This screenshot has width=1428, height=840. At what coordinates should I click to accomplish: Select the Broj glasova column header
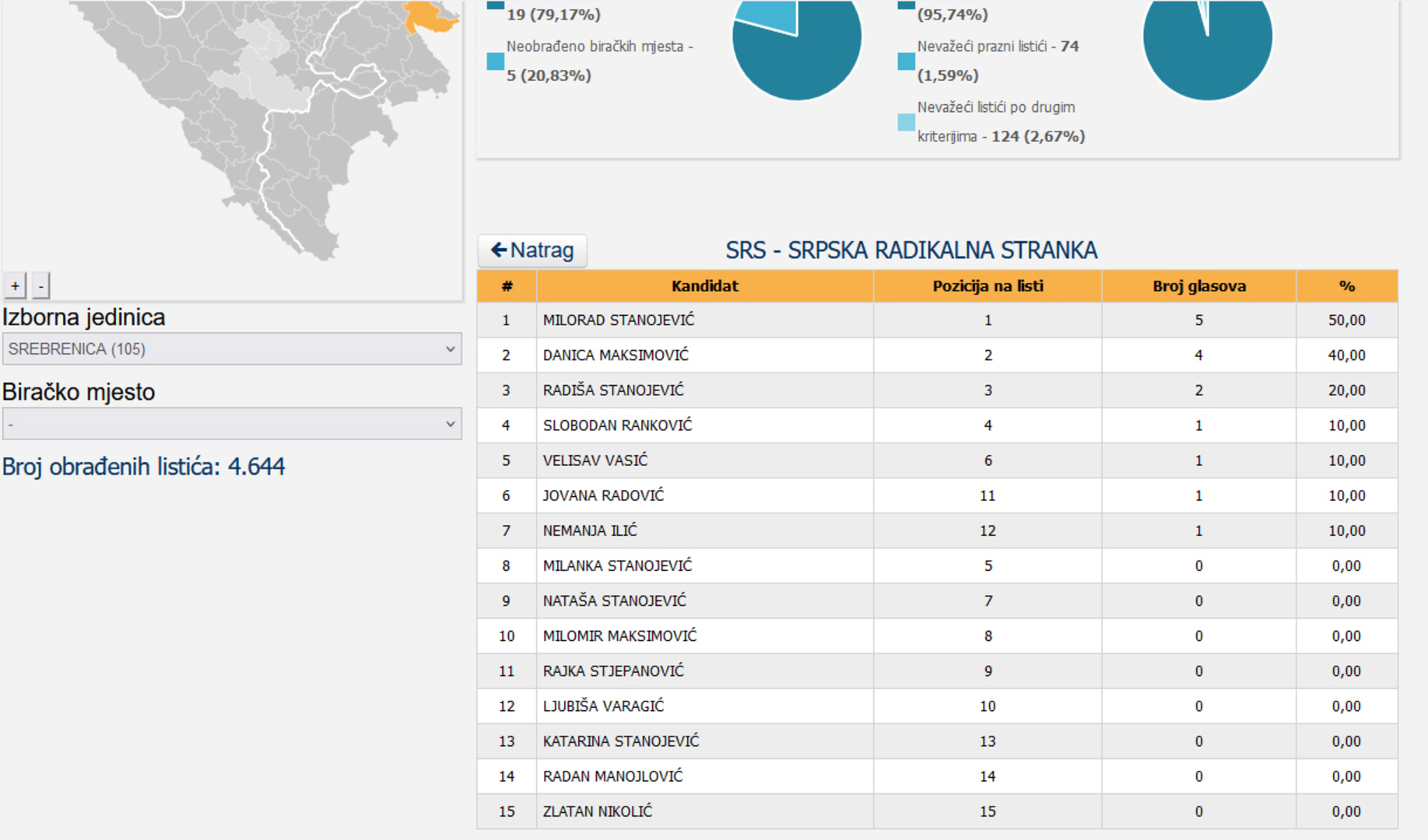tap(1198, 286)
